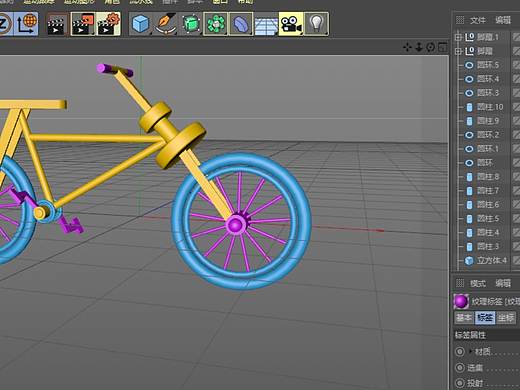Screen dimensions: 520x390
Task: Click the tag cell beside 圆柱.6
Action: click(516, 205)
